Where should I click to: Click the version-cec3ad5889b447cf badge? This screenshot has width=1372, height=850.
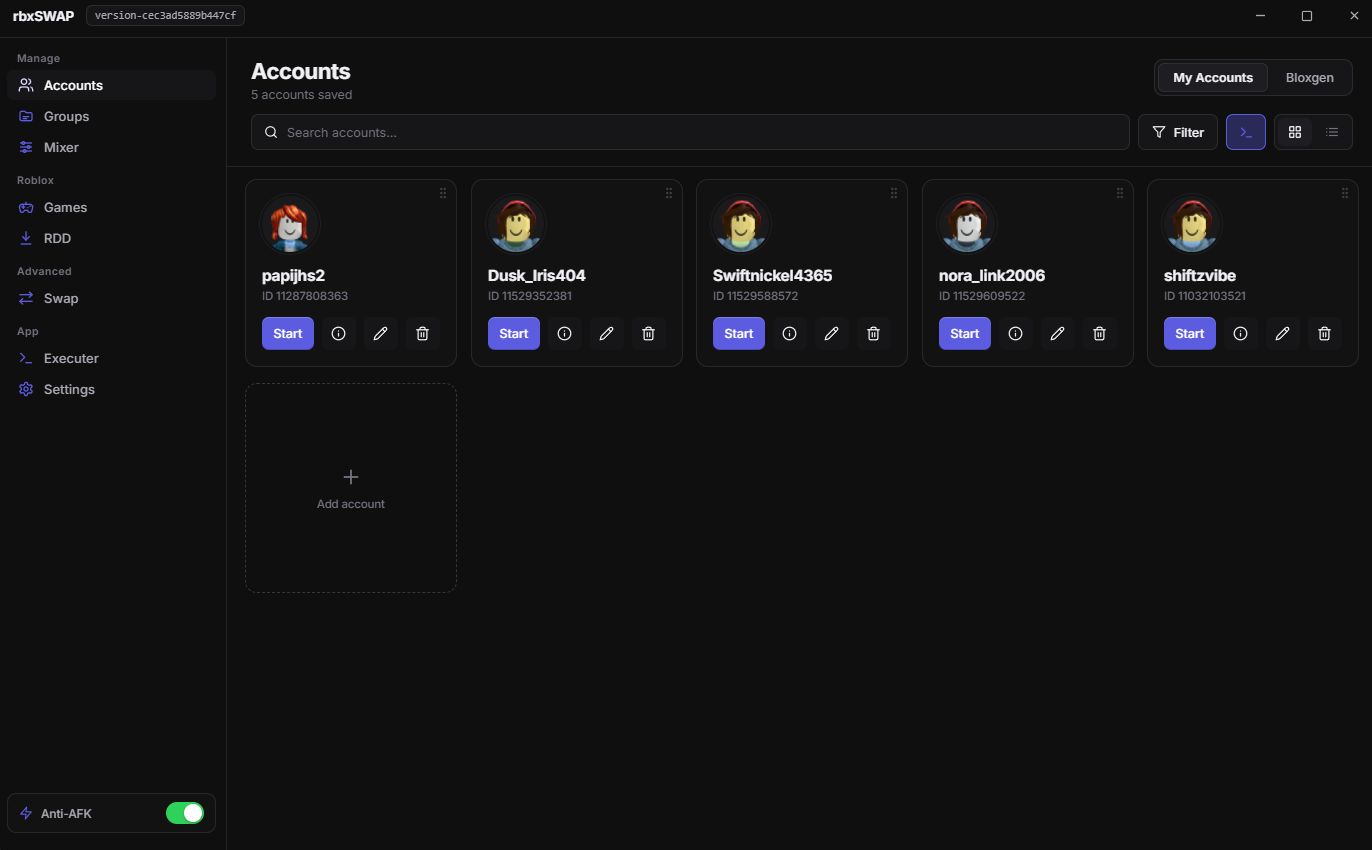click(166, 15)
